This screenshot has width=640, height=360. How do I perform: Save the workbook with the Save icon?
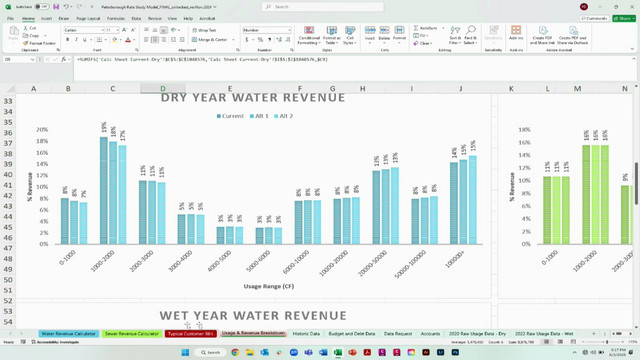tap(56, 7)
